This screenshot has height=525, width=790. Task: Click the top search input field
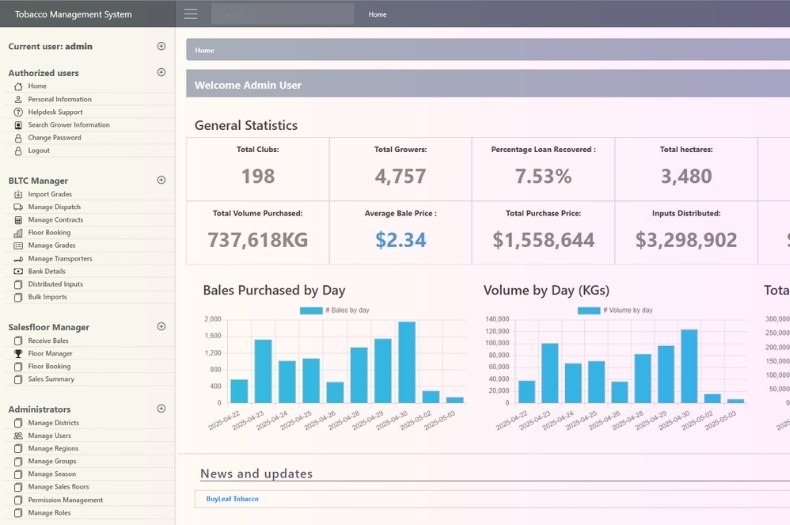(x=283, y=14)
